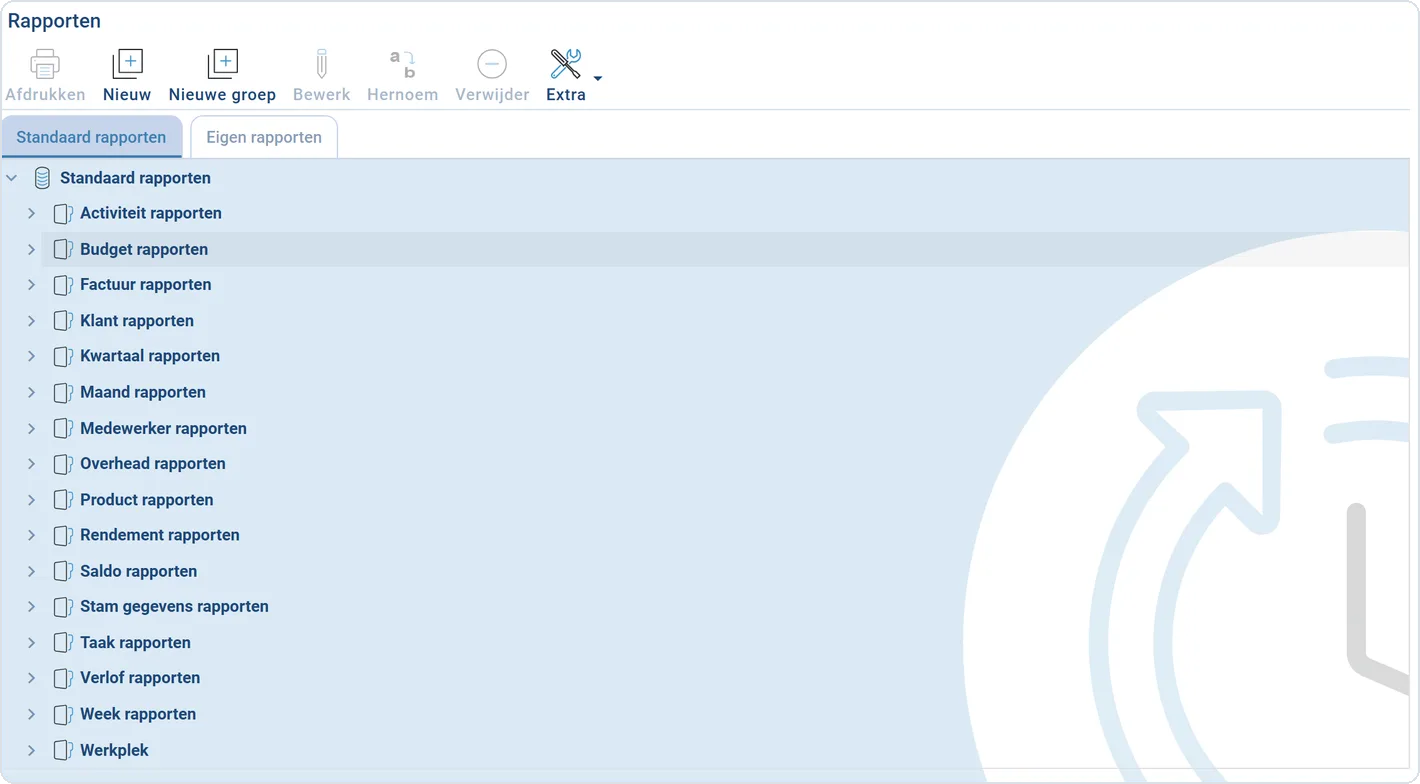The image size is (1420, 784).
Task: Select the Verlof rapporten label
Action: coord(140,678)
